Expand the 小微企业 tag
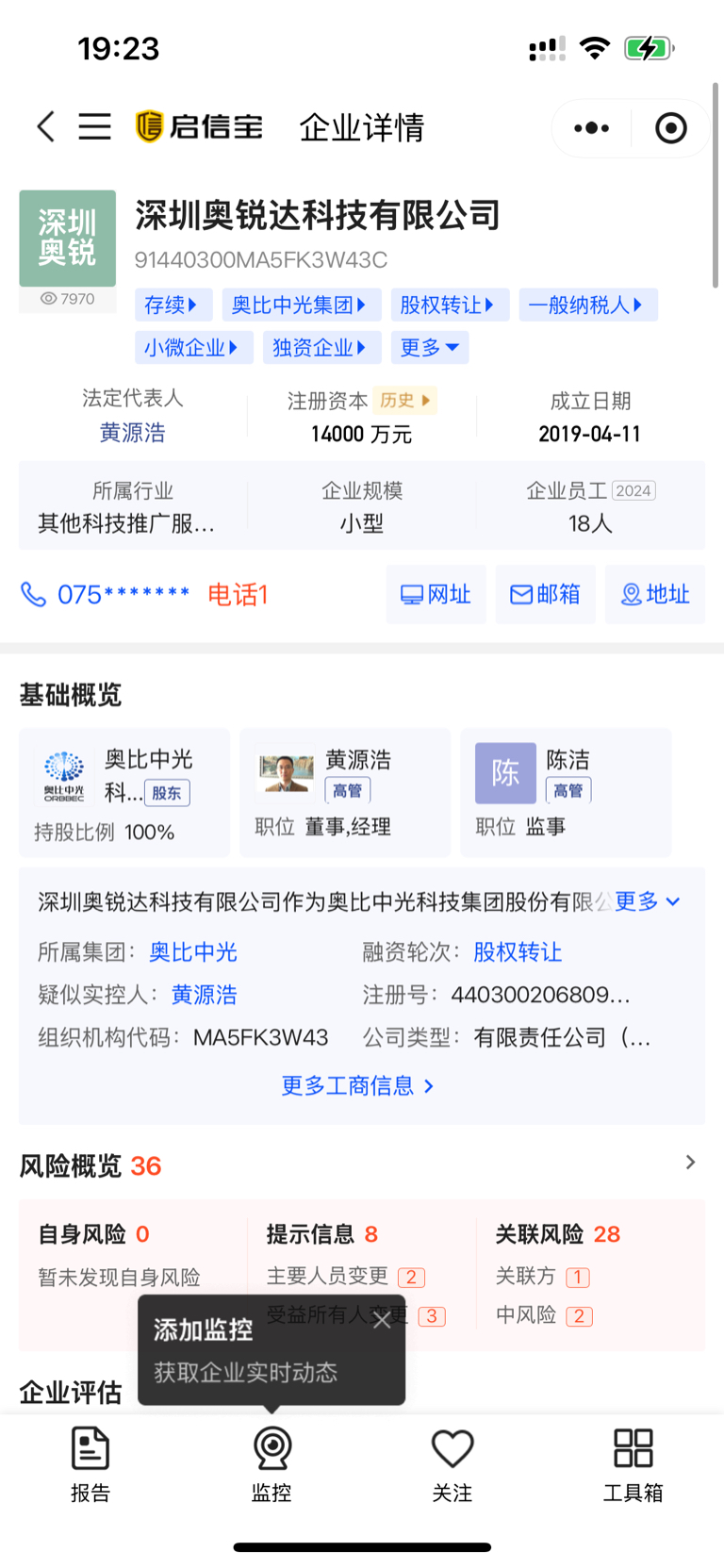Image resolution: width=724 pixels, height=1568 pixels. point(193,347)
